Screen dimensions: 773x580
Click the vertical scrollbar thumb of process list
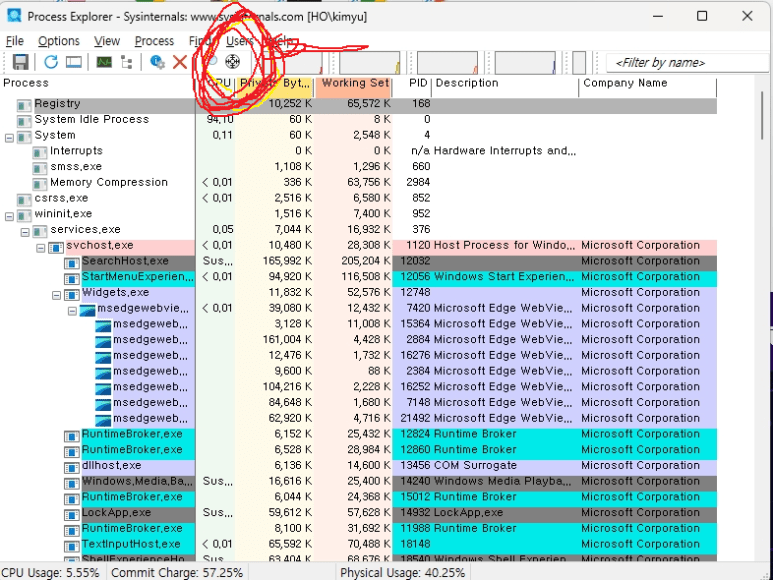pyautogui.click(x=762, y=115)
